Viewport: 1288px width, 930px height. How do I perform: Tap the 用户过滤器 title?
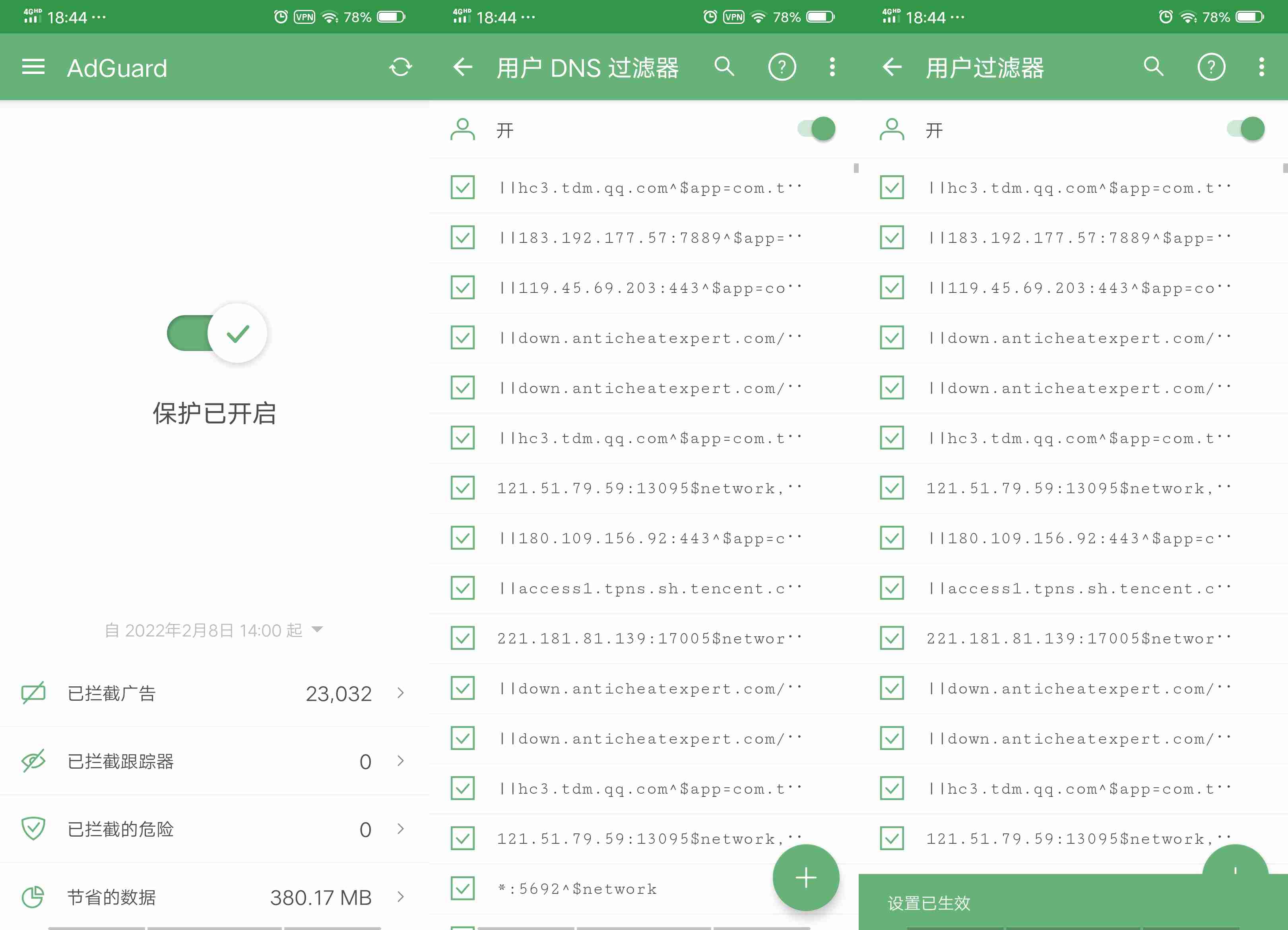985,68
